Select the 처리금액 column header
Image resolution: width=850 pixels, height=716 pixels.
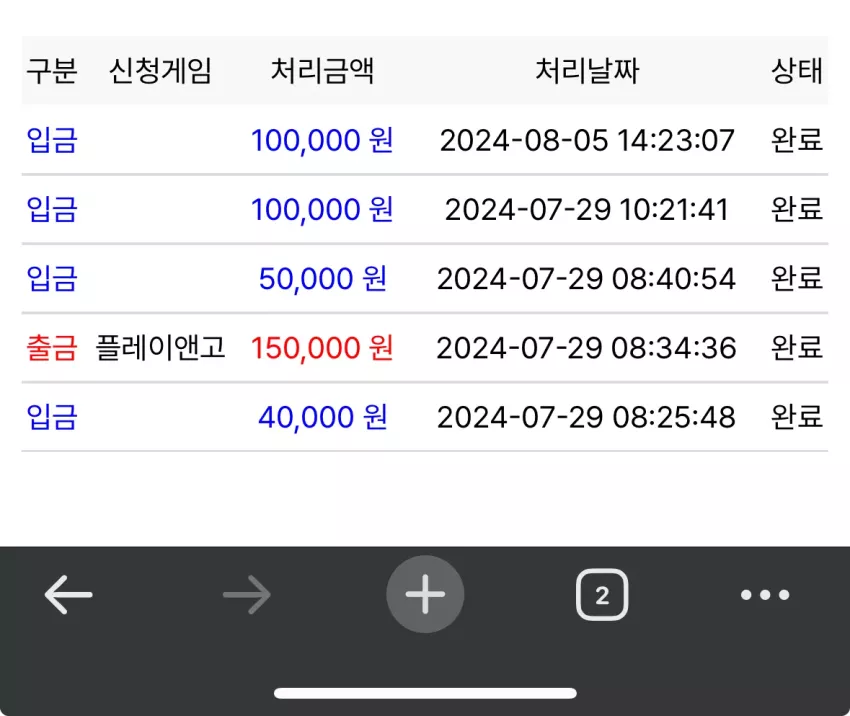(322, 71)
